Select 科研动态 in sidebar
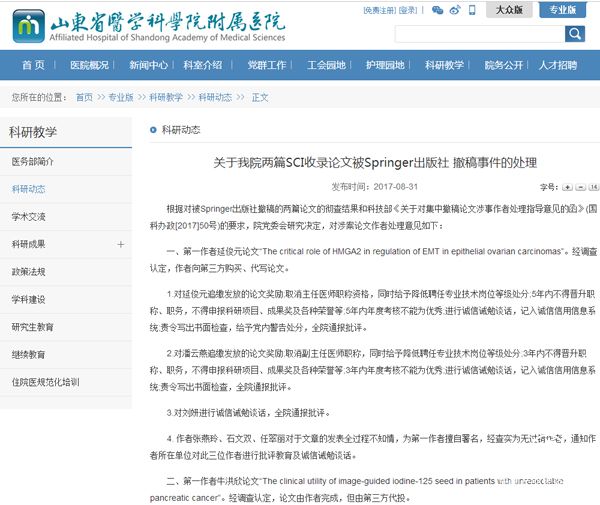600x505 pixels. pyautogui.click(x=66, y=189)
